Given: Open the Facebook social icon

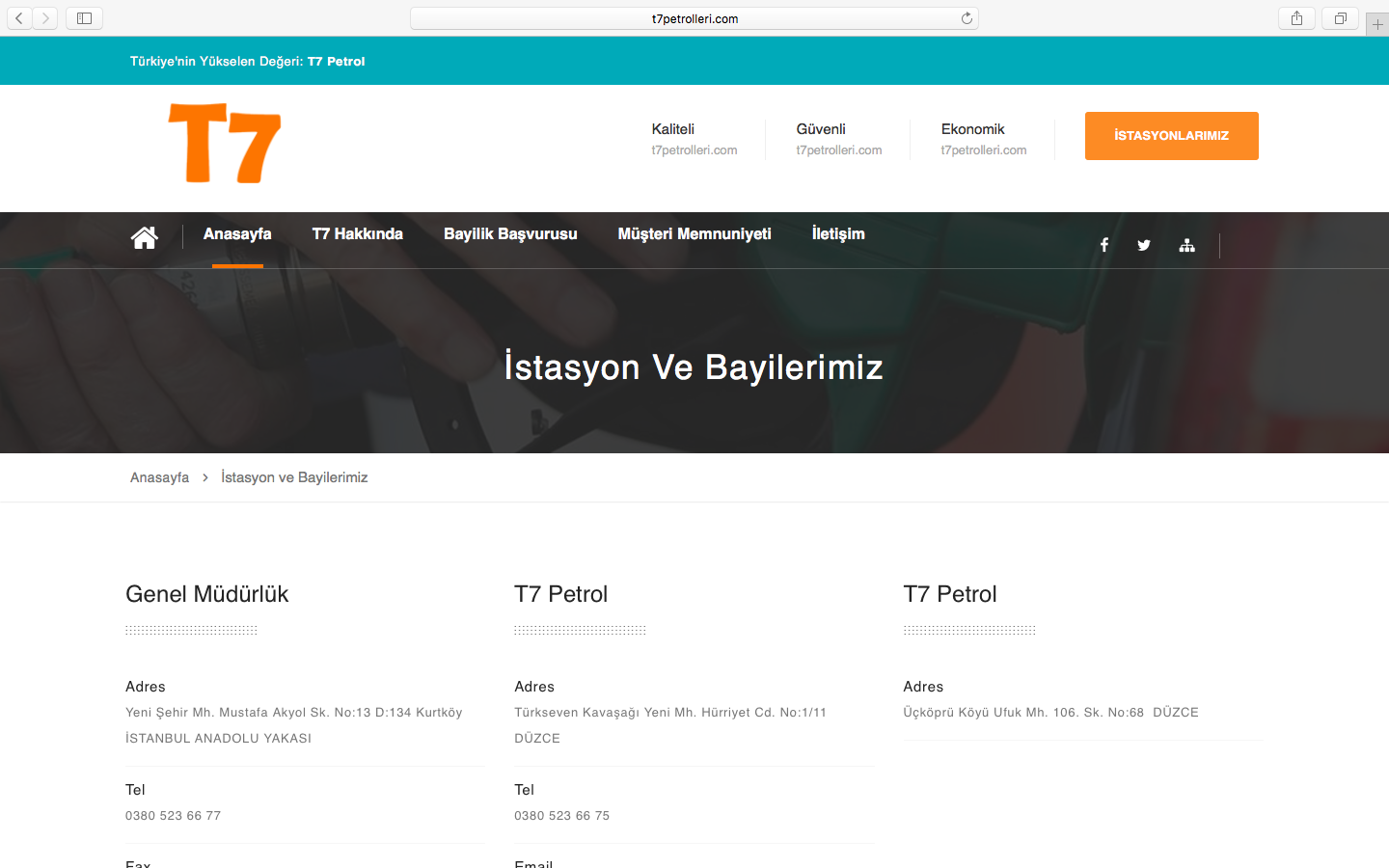Looking at the screenshot, I should (x=1104, y=245).
